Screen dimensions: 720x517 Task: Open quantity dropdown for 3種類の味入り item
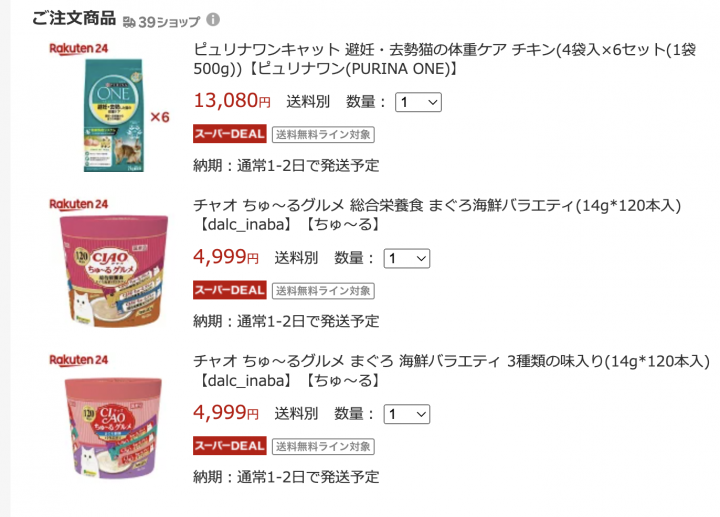406,414
